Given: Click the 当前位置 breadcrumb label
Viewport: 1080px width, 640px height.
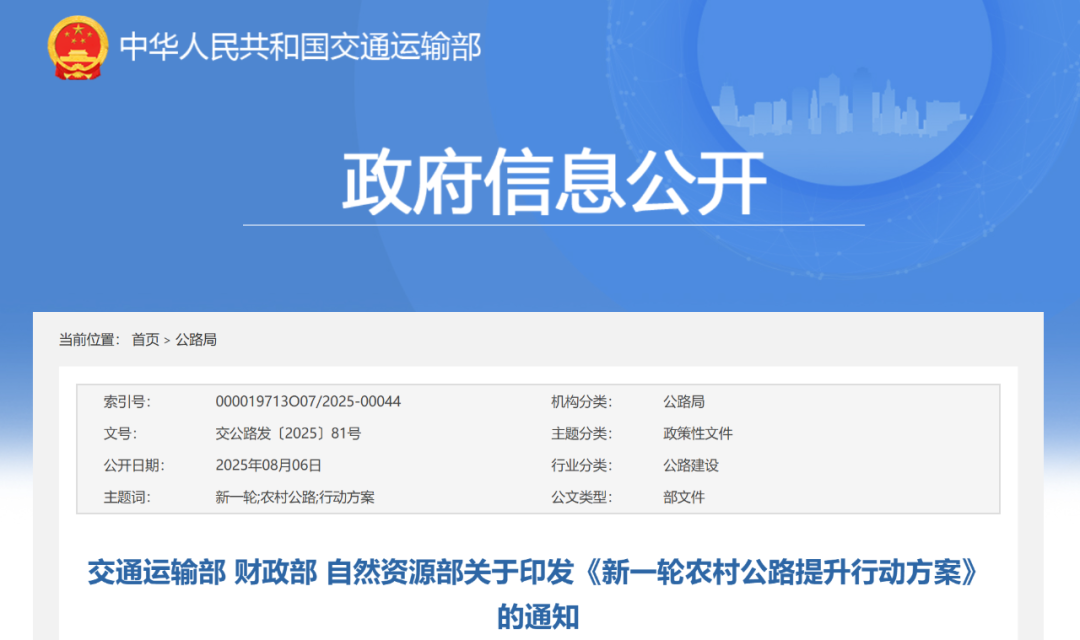Looking at the screenshot, I should 88,340.
